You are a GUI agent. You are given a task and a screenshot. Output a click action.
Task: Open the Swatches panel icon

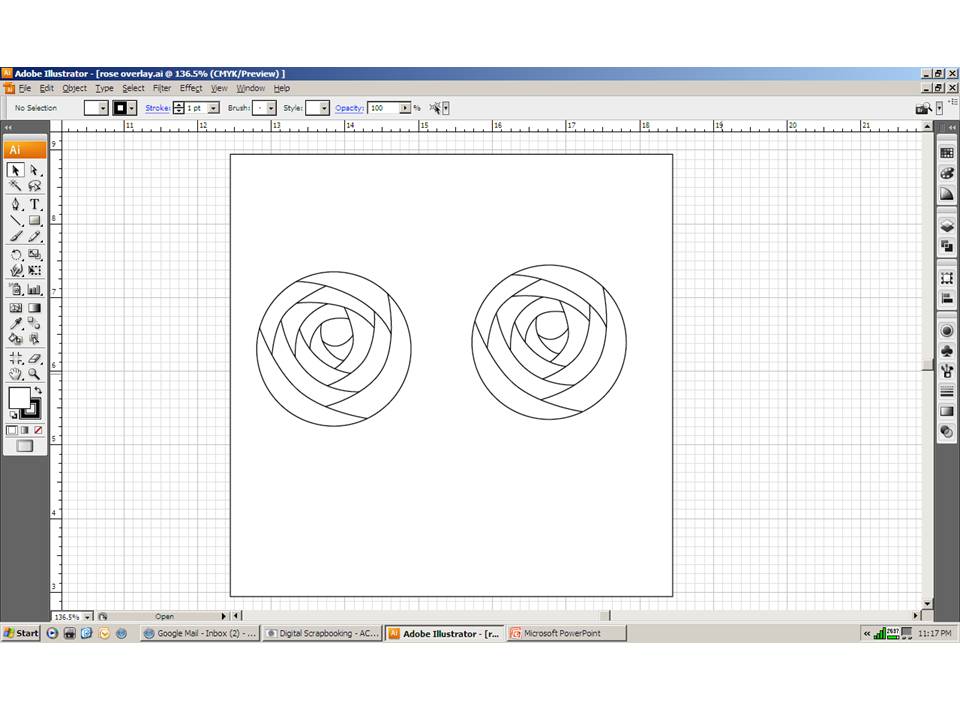(947, 153)
